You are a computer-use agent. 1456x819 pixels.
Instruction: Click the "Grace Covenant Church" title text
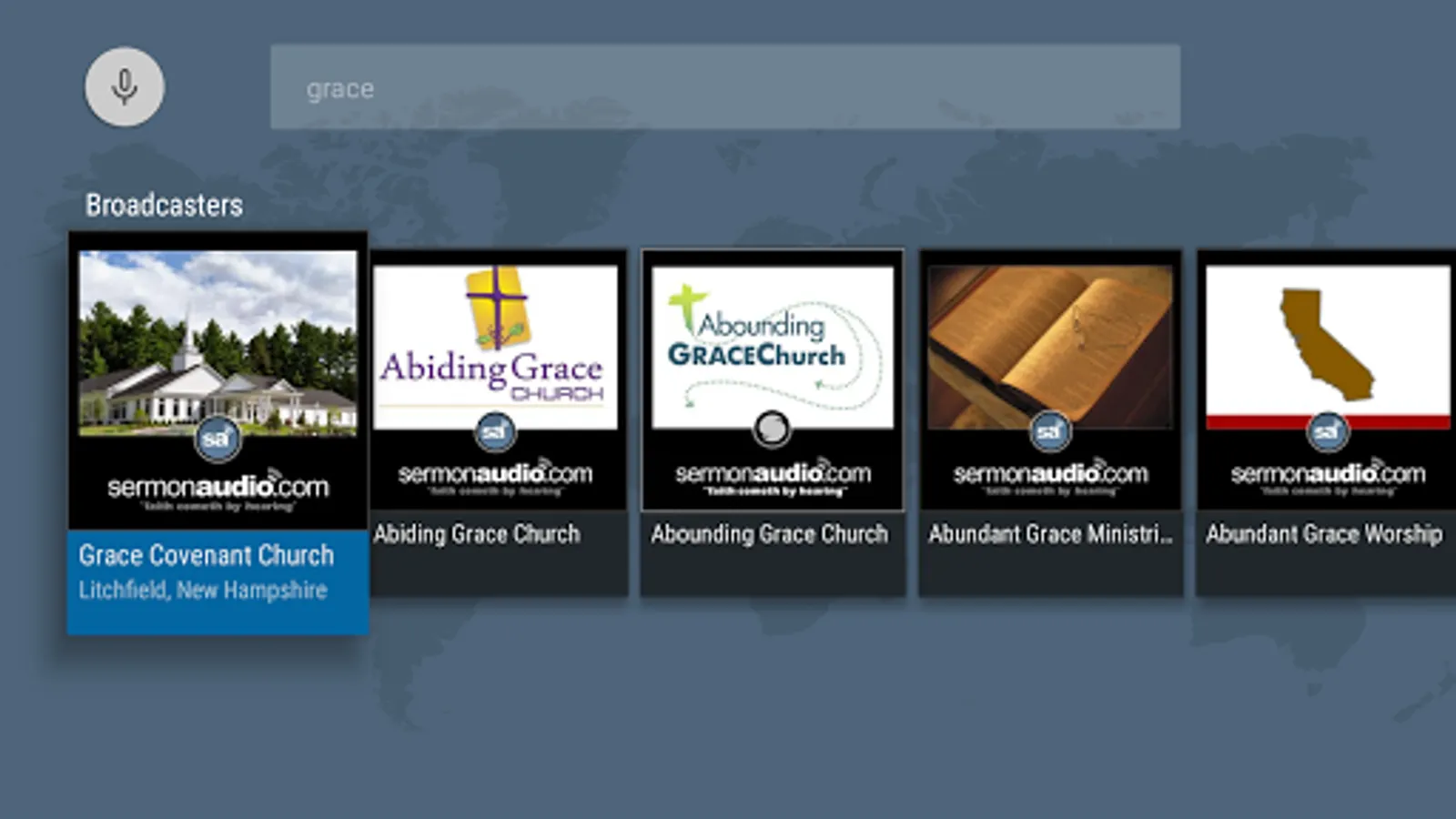click(x=207, y=555)
